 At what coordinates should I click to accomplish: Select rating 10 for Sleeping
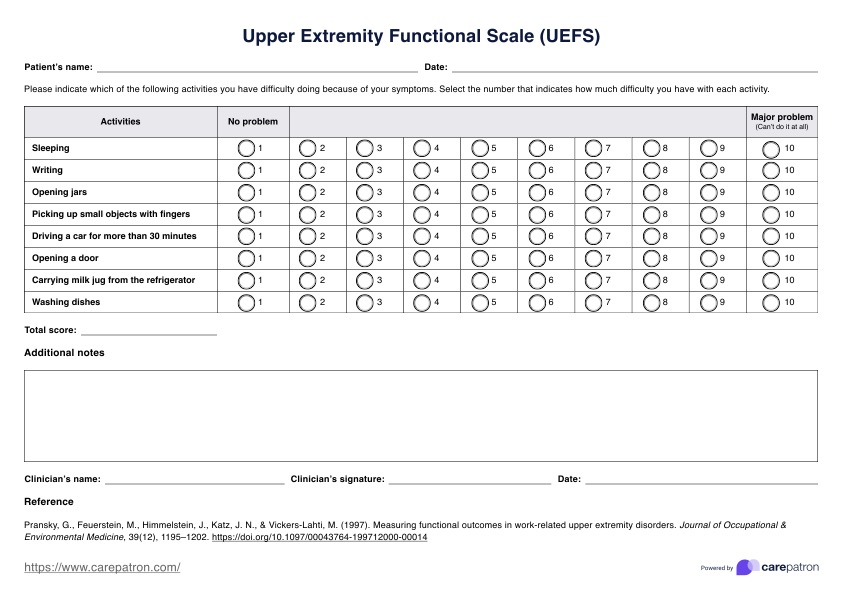point(770,148)
